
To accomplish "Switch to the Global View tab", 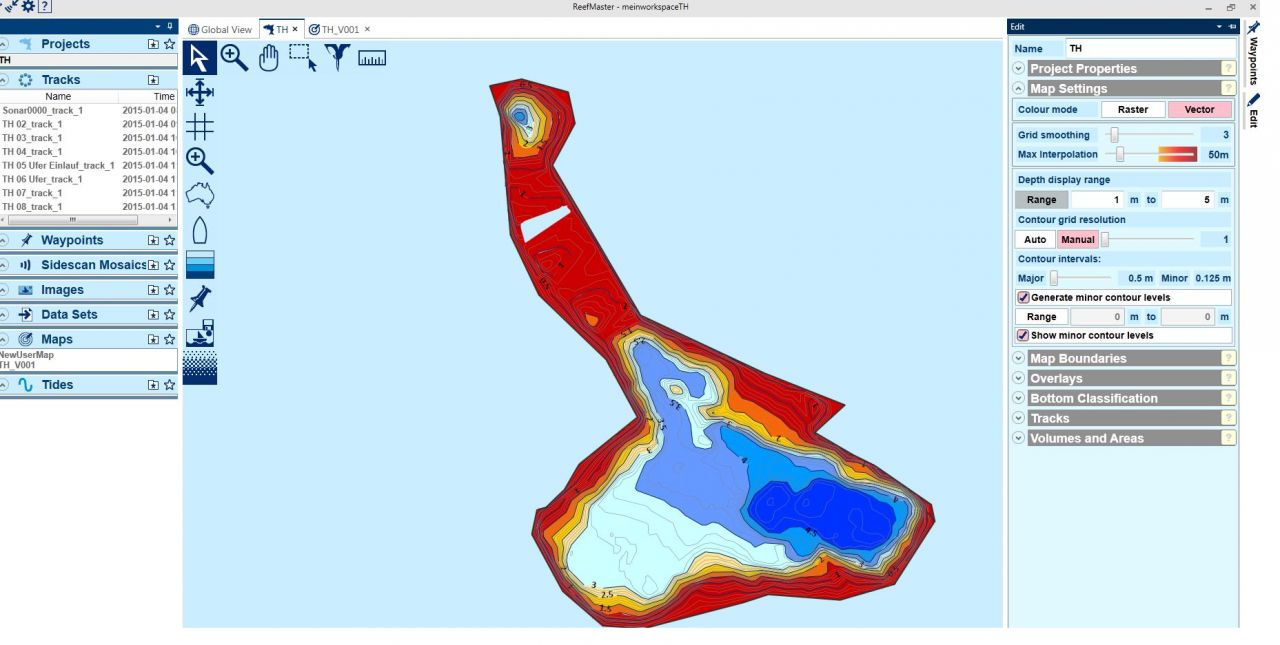I will pyautogui.click(x=221, y=30).
